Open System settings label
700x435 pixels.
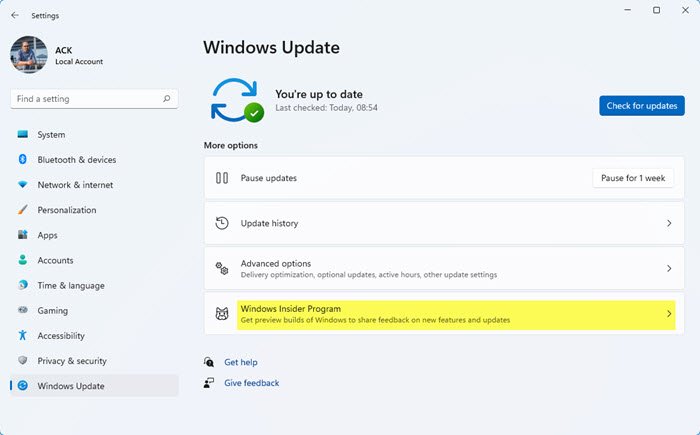coord(51,134)
